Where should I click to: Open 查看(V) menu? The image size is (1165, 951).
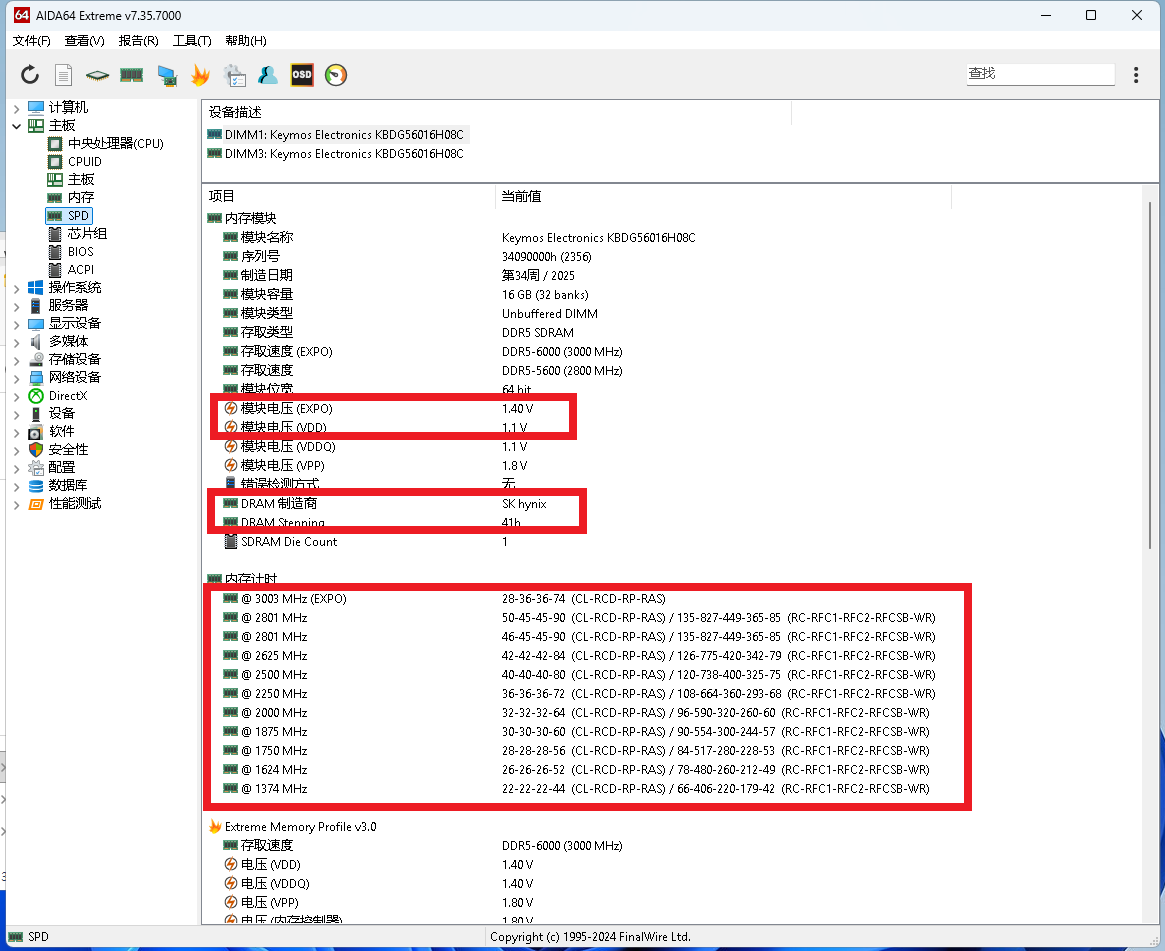[84, 41]
